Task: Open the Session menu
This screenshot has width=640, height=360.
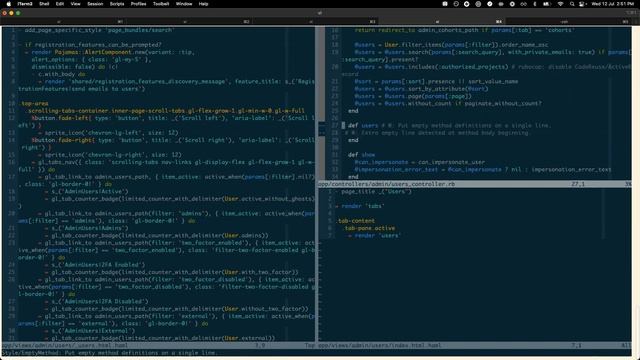Action: point(95,4)
